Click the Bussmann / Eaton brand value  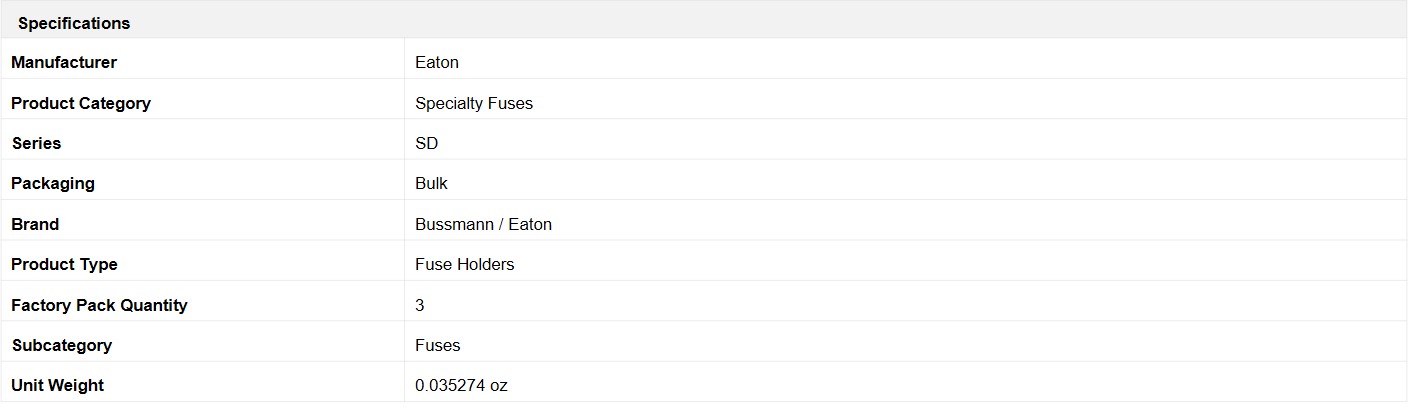pyautogui.click(x=484, y=224)
